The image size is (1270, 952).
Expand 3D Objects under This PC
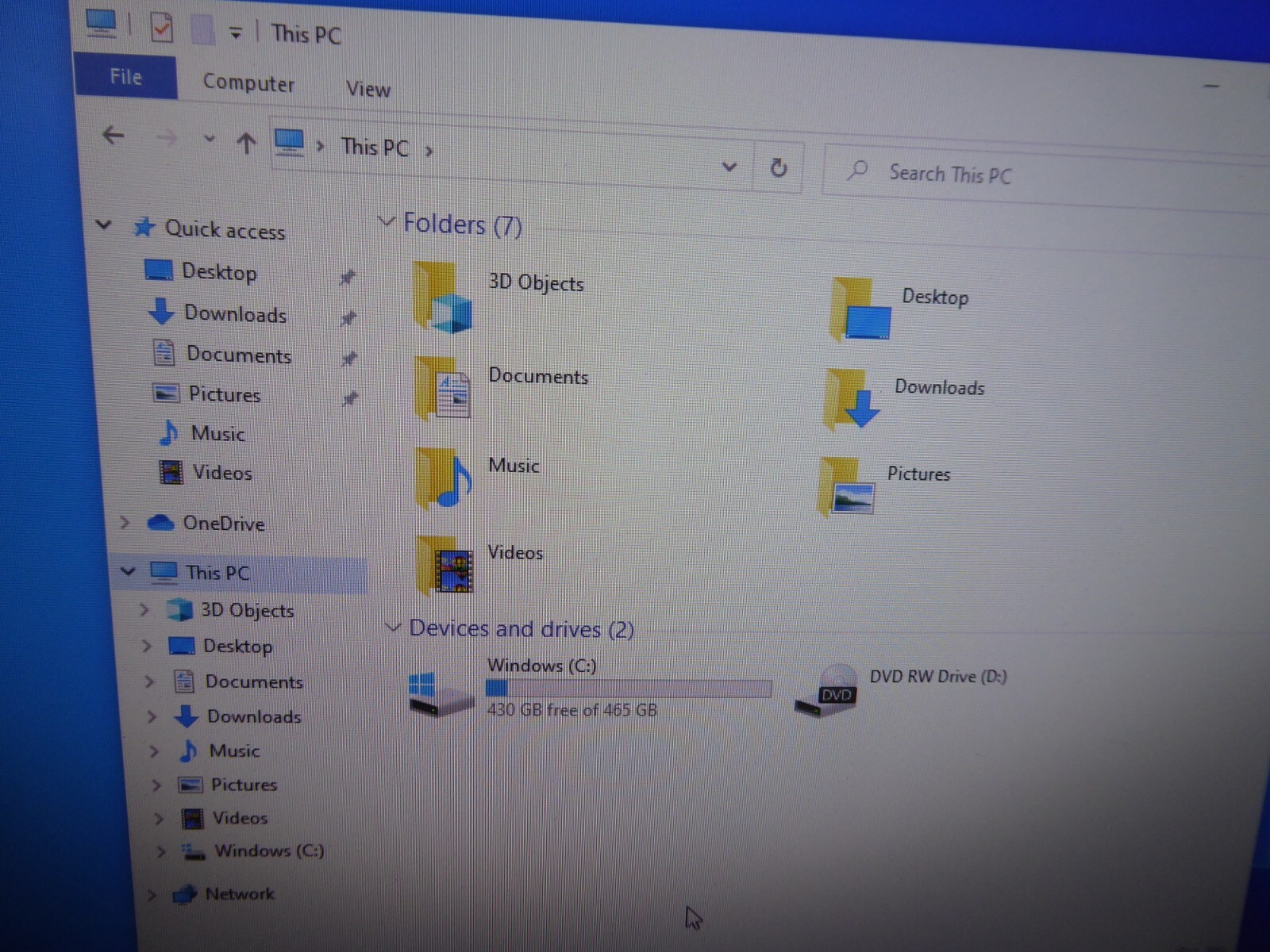pyautogui.click(x=144, y=609)
